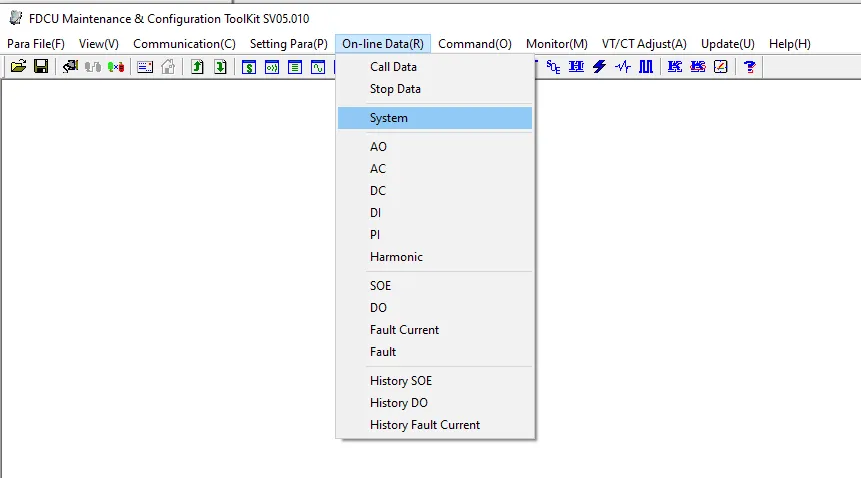Viewport: 861px width, 478px height.
Task: Open History SOE from the menu
Action: tap(435, 381)
